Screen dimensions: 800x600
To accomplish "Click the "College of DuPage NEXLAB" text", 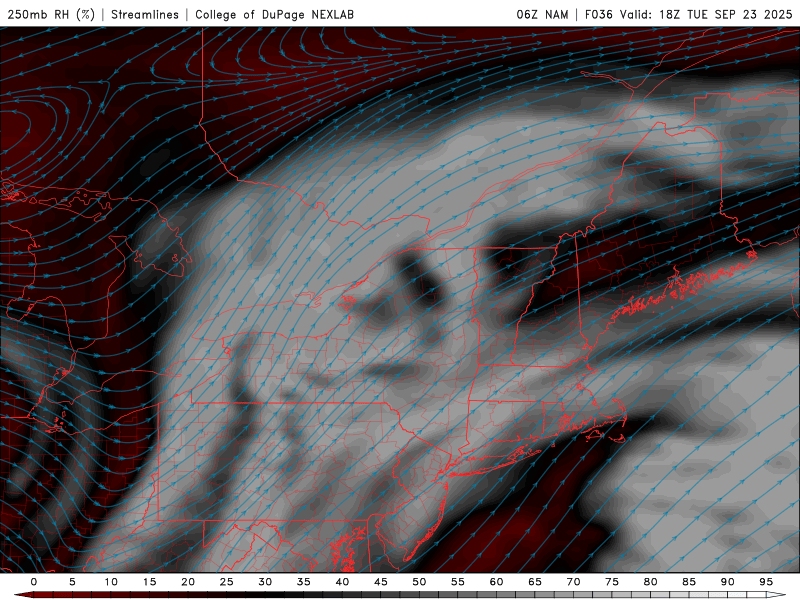I will click(x=274, y=15).
